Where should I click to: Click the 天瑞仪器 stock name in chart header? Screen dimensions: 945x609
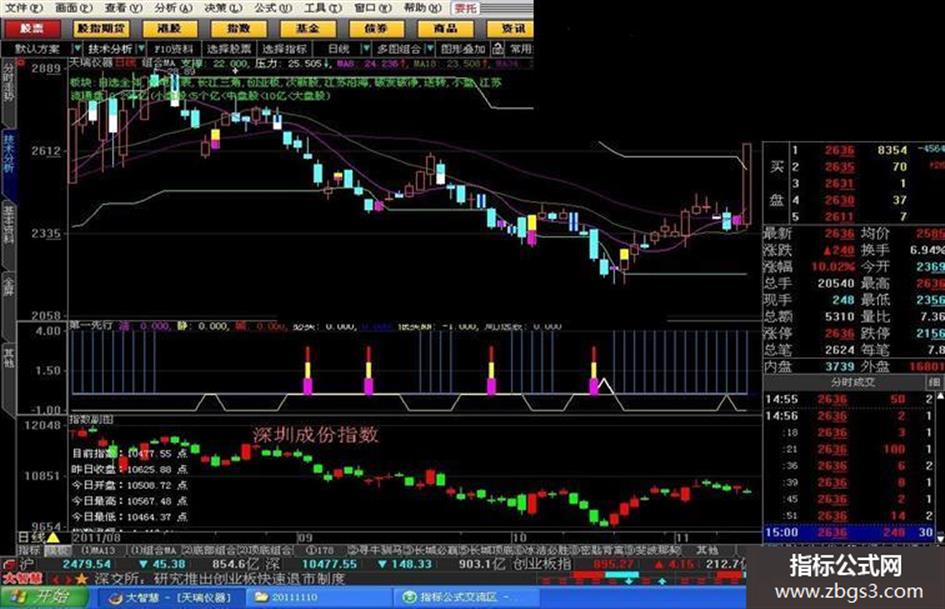pyautogui.click(x=91, y=63)
